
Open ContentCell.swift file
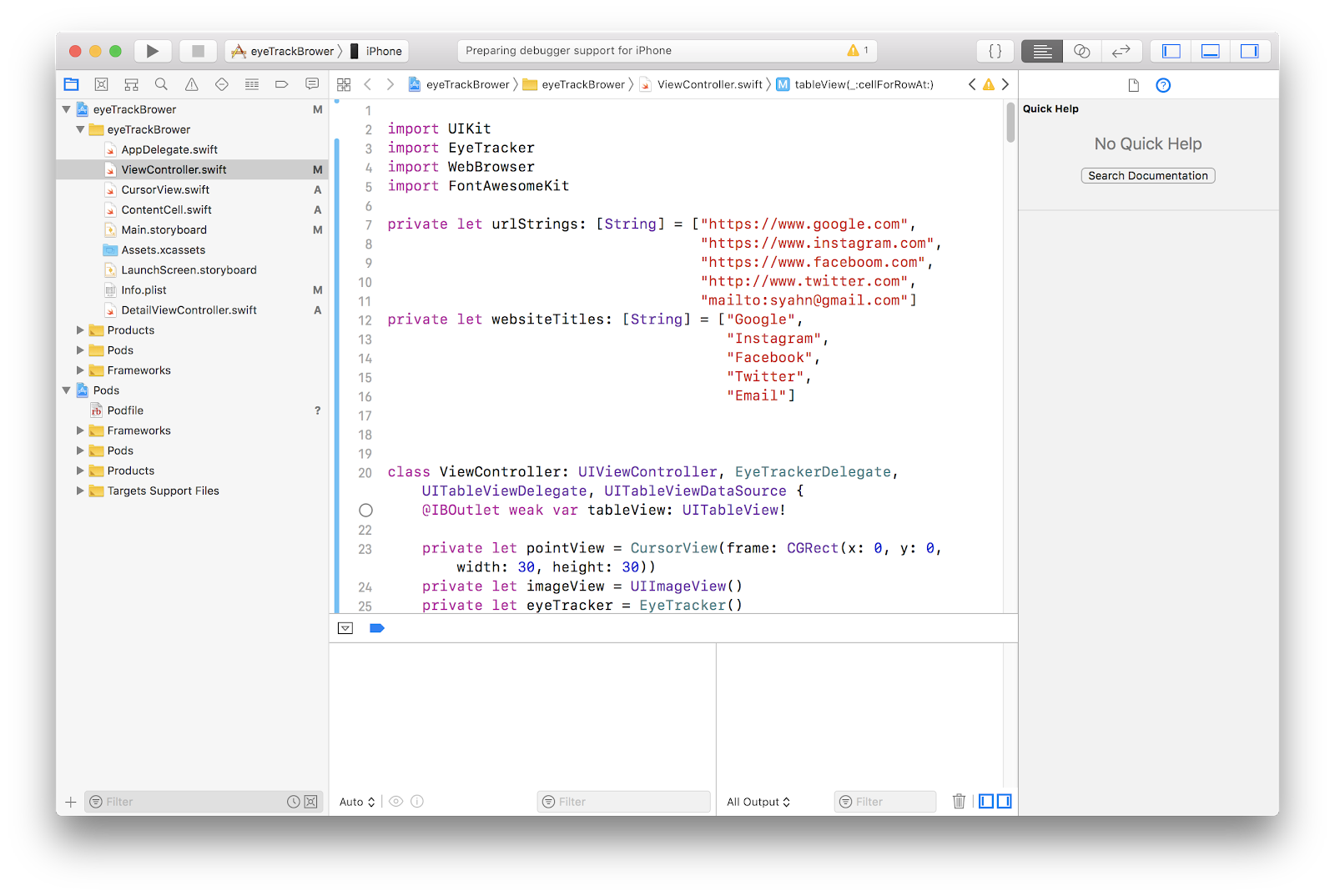pos(166,209)
